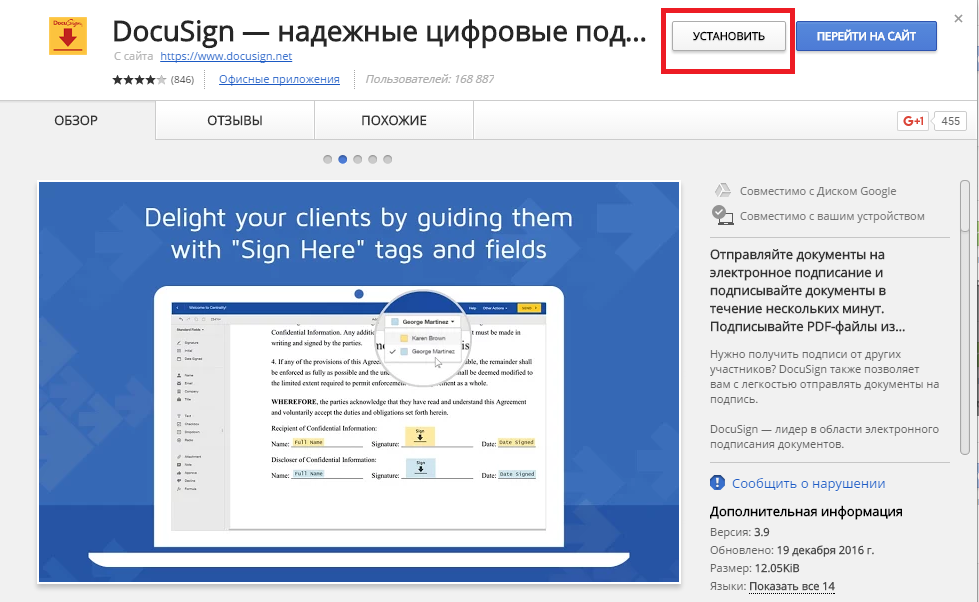Click the 846 reviews count
The height and width of the screenshot is (602, 979).
click(182, 79)
